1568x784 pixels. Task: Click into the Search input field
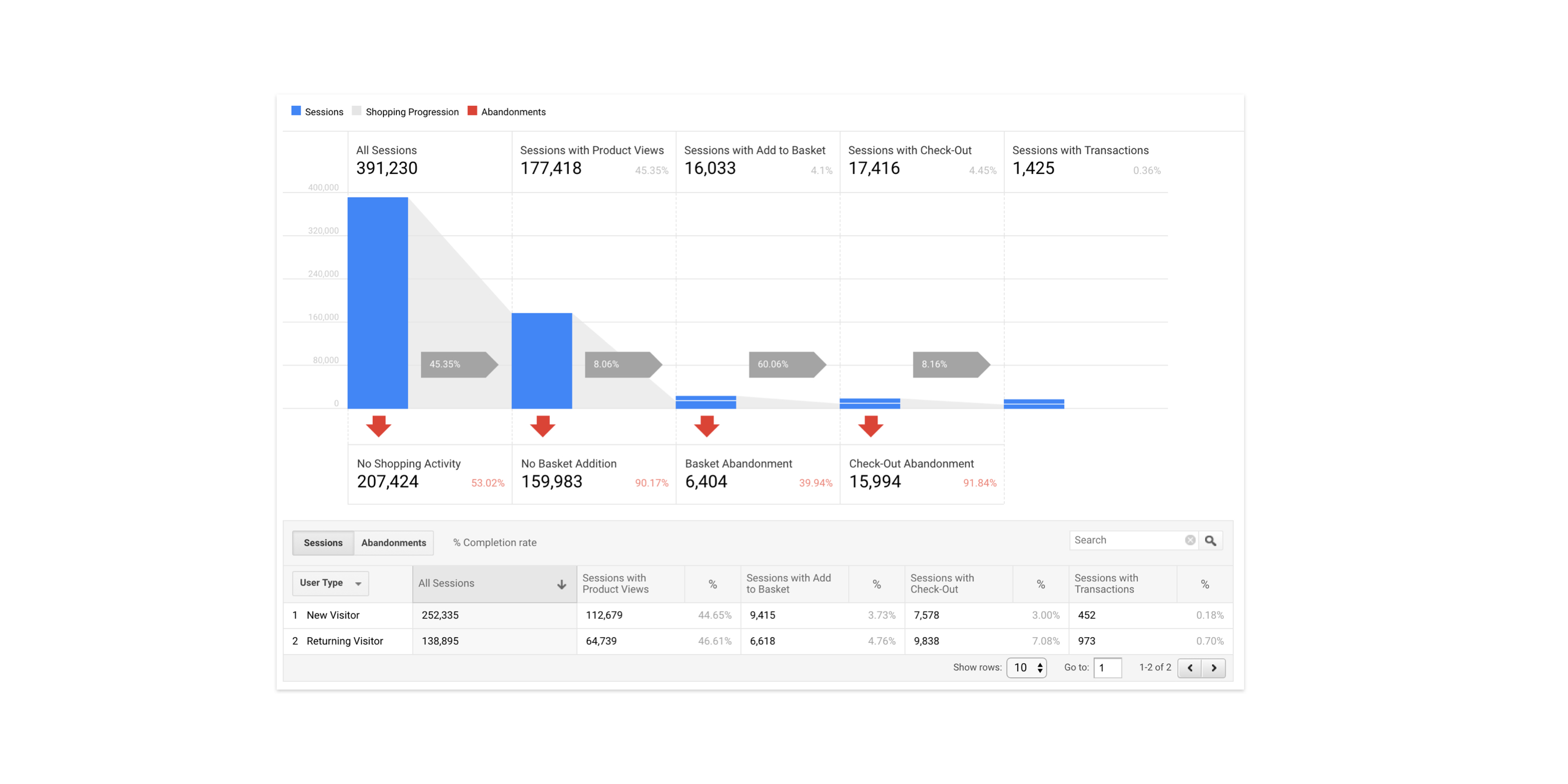pyautogui.click(x=1126, y=541)
